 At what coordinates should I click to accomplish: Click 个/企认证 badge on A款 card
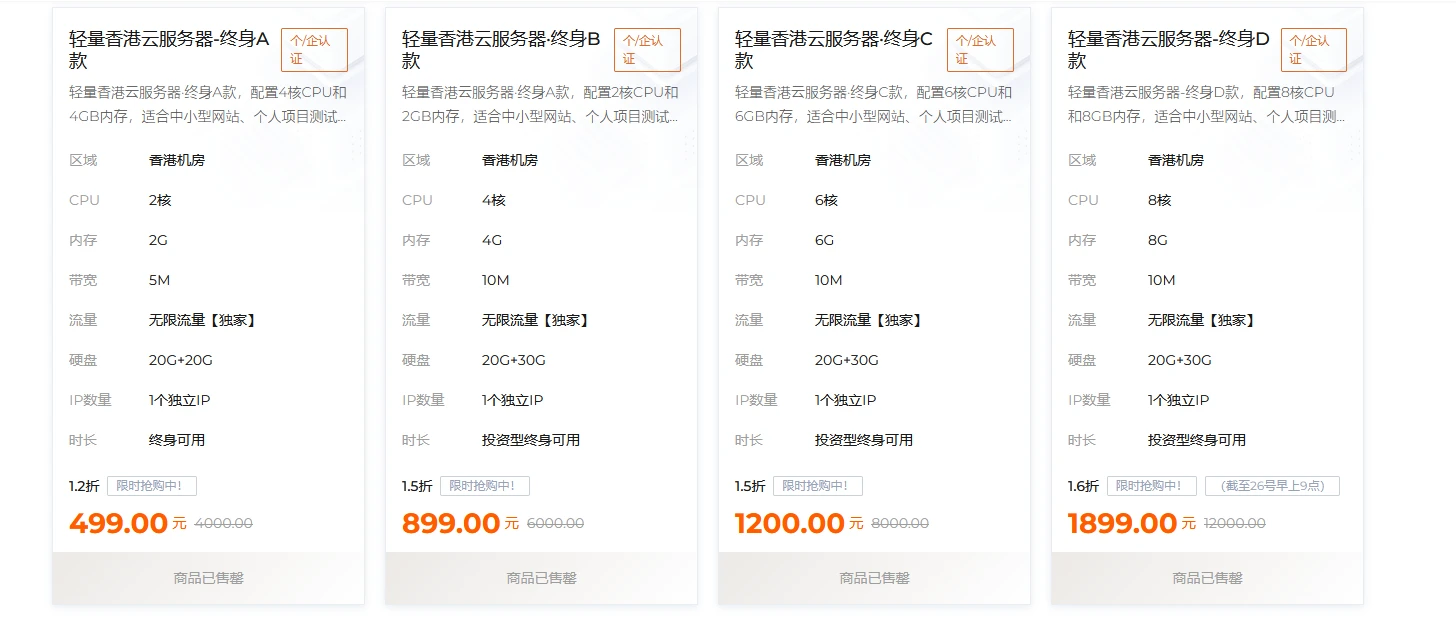pos(314,49)
